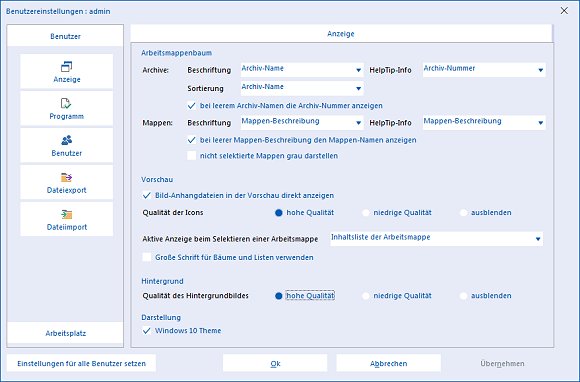This screenshot has width=580, height=382.
Task: Open 'Inhaltsliste der Arbeitsmappe' dropdown
Action: [x=436, y=239]
